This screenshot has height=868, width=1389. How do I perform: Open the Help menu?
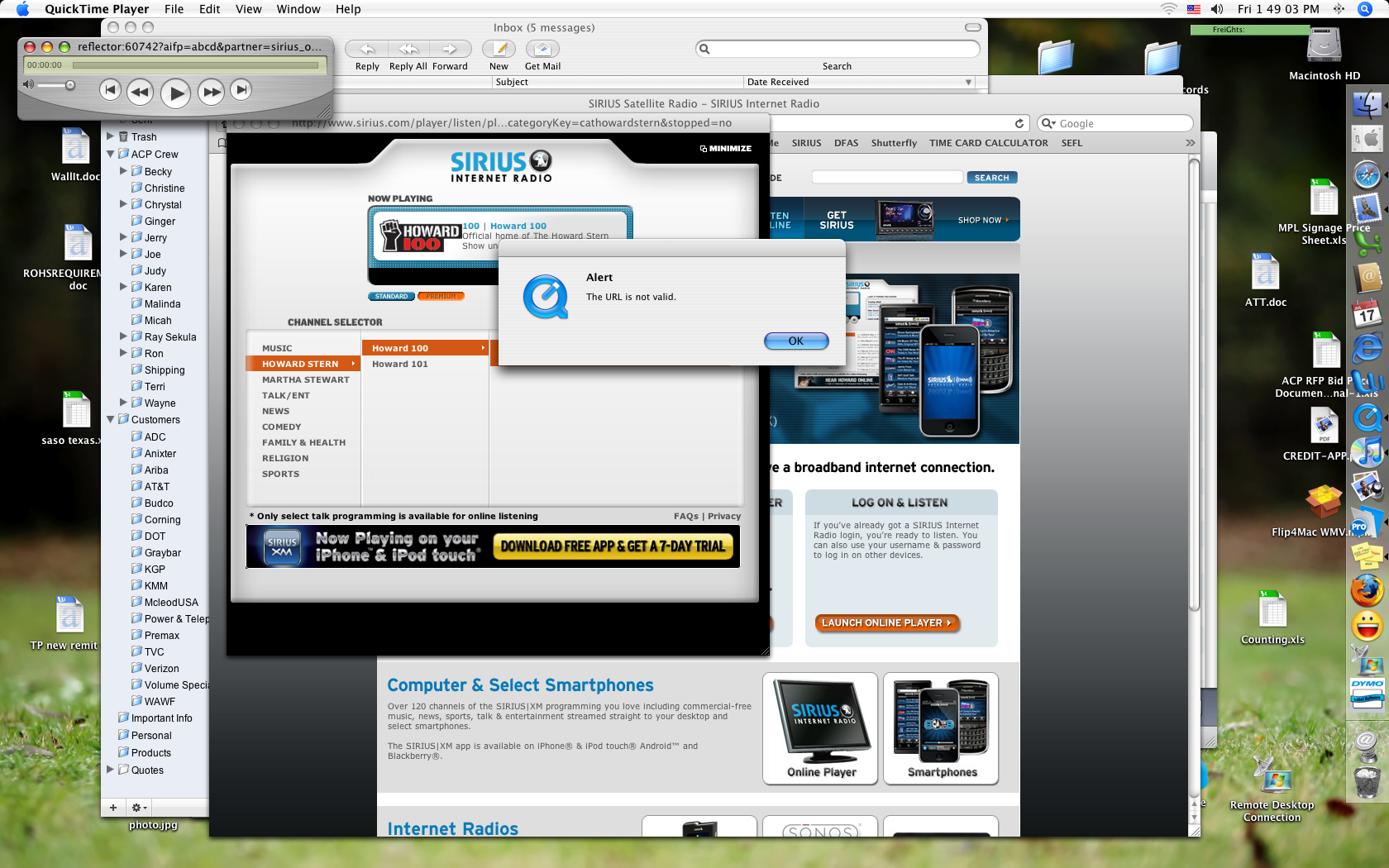tap(348, 9)
